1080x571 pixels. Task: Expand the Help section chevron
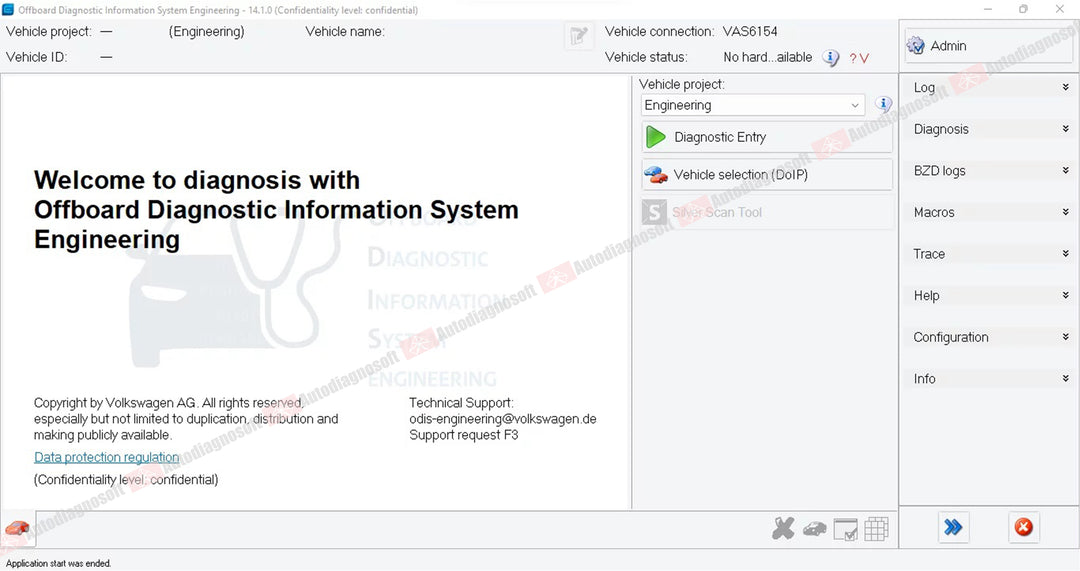pos(1066,295)
